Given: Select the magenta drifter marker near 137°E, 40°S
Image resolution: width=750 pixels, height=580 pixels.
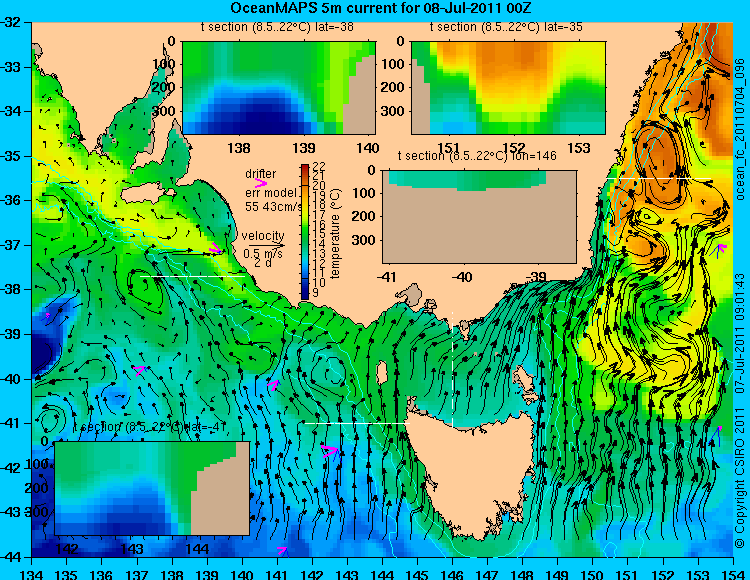Looking at the screenshot, I should tap(139, 370).
